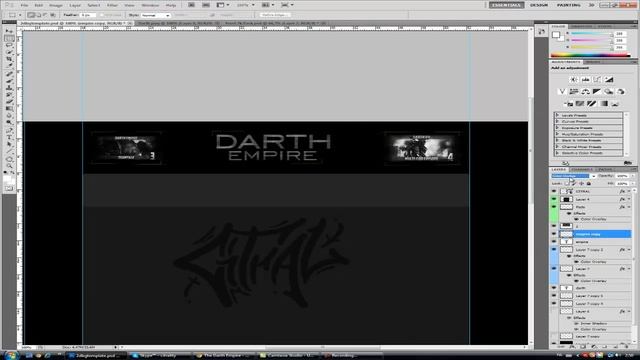Viewport: 640px width, 360px height.
Task: Add a Photo Filter adjustment
Action: click(609, 91)
